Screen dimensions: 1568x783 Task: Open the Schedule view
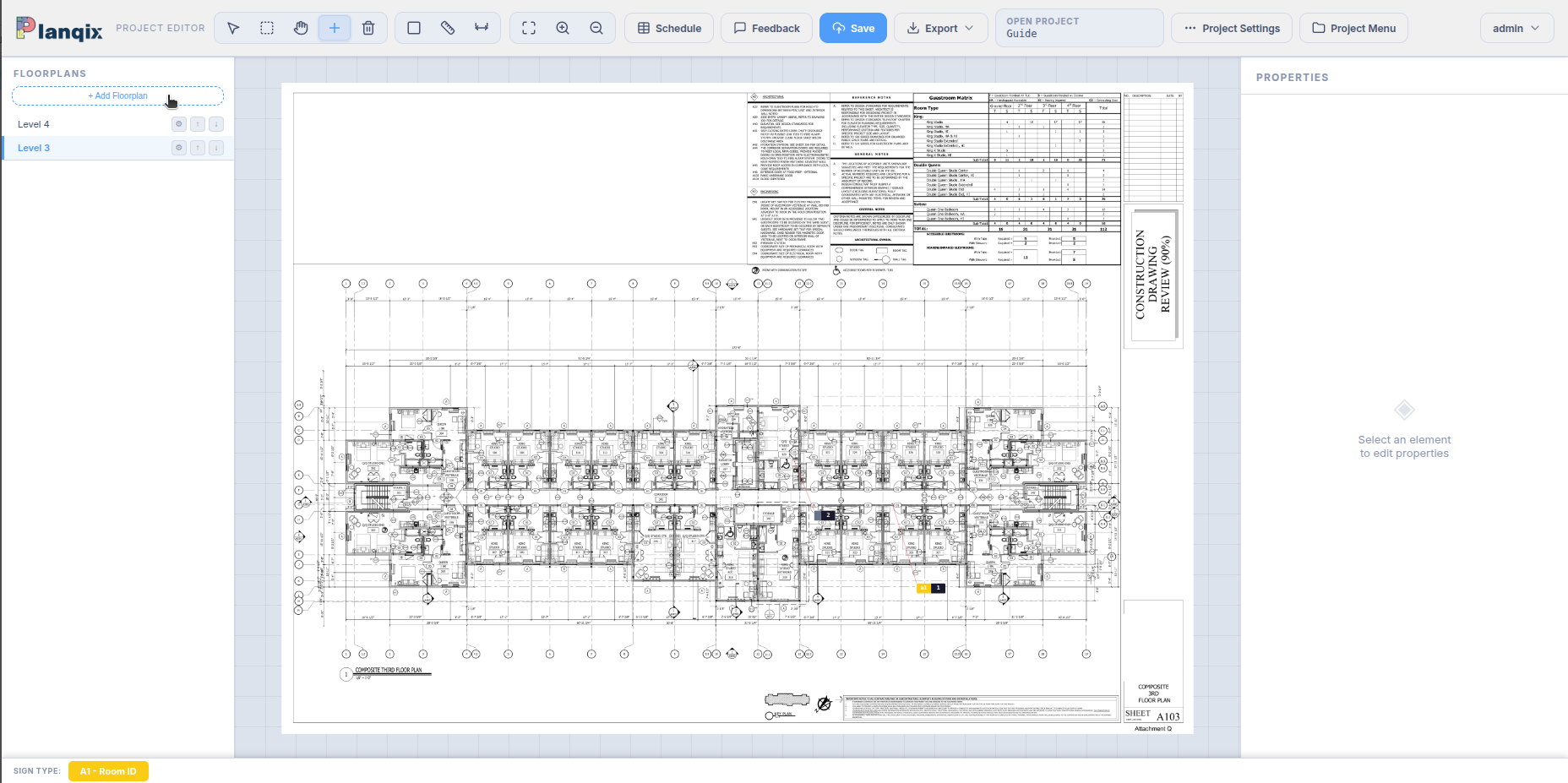[669, 28]
